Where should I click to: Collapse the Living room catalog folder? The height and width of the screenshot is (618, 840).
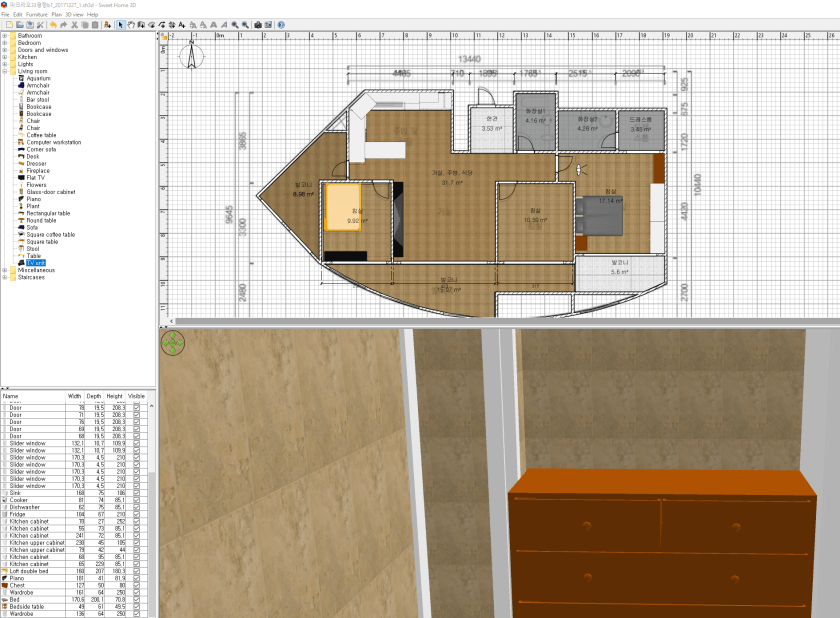pyautogui.click(x=5, y=71)
